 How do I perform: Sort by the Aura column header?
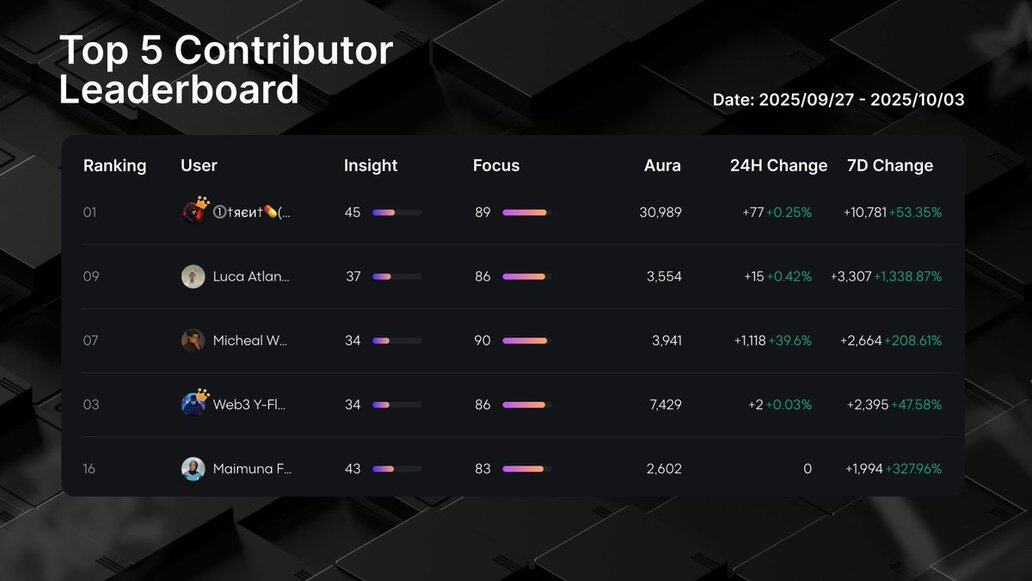662,166
